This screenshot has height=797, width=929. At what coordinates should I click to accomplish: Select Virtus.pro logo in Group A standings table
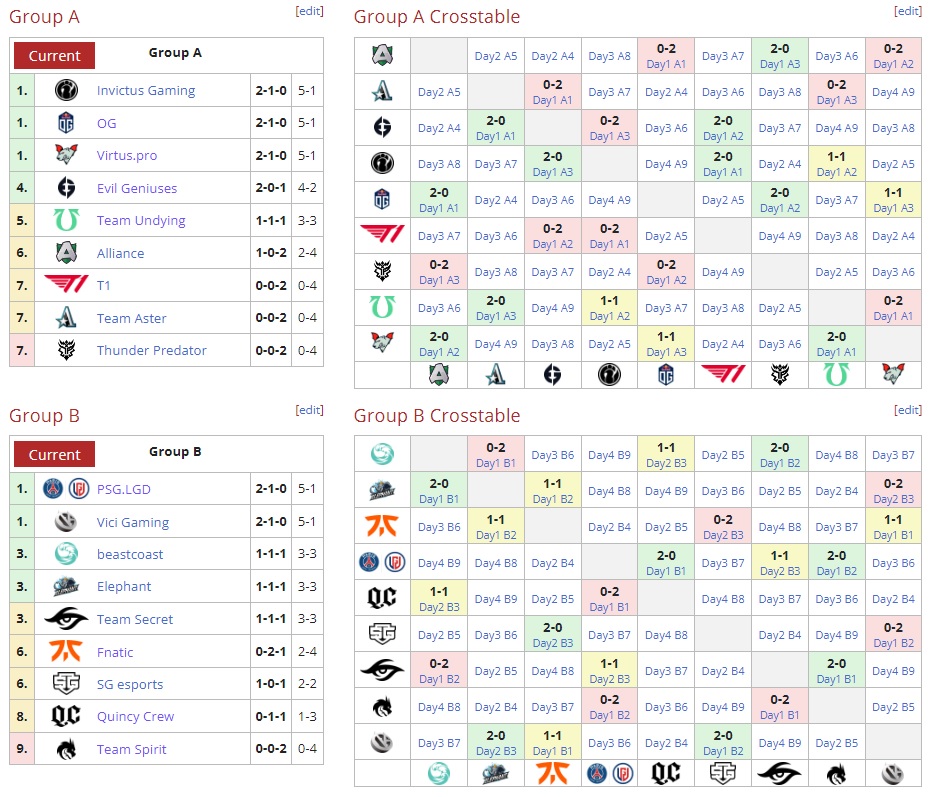click(67, 155)
